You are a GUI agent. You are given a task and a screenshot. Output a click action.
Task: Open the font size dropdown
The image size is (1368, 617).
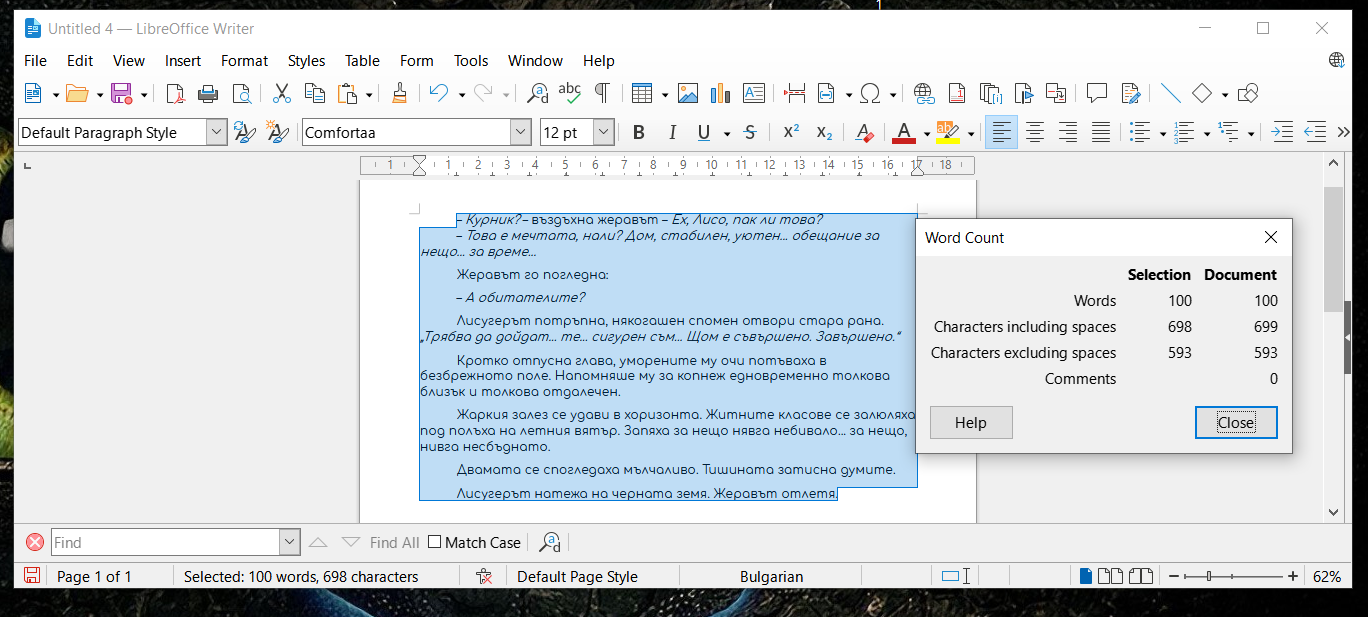click(x=603, y=133)
